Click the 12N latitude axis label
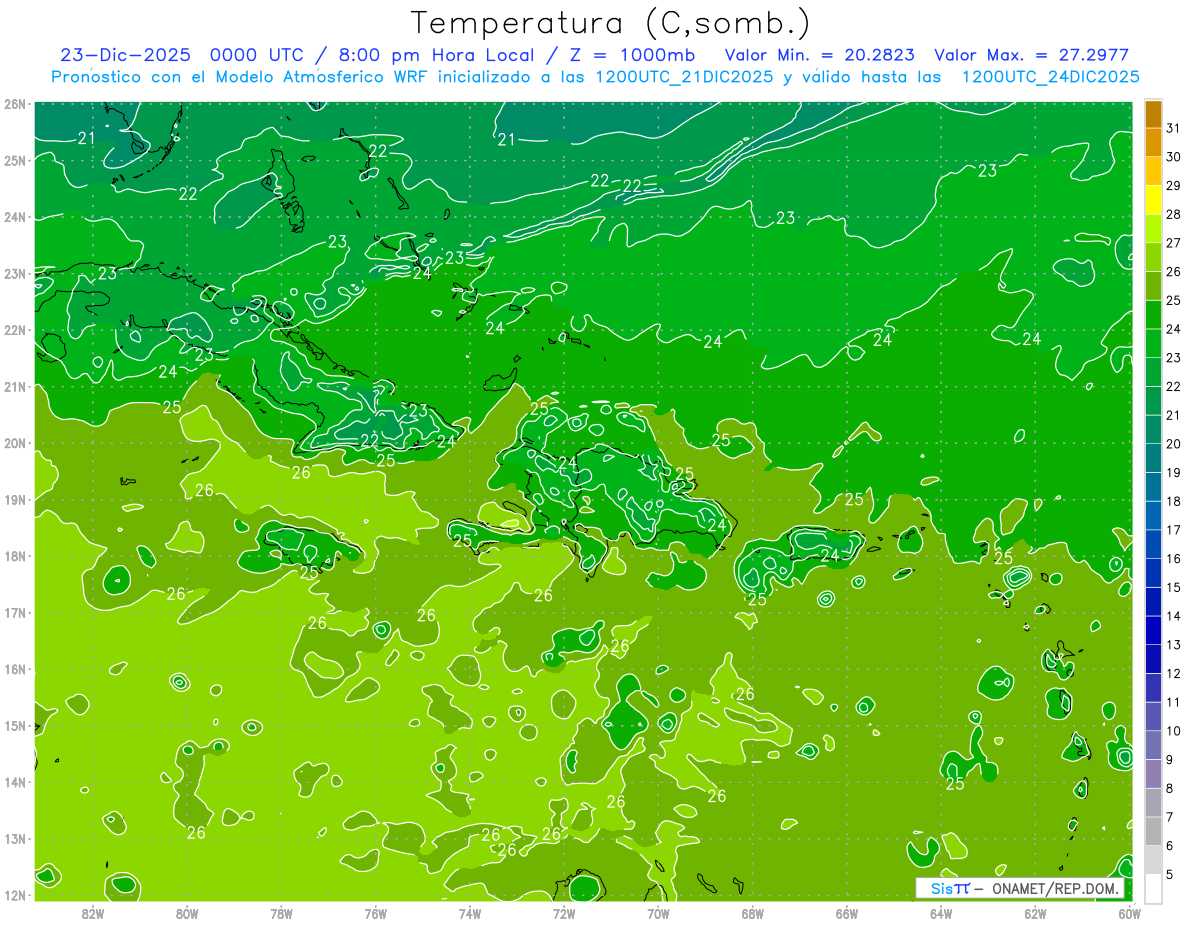Viewport: 1200px width, 927px height. click(x=15, y=895)
